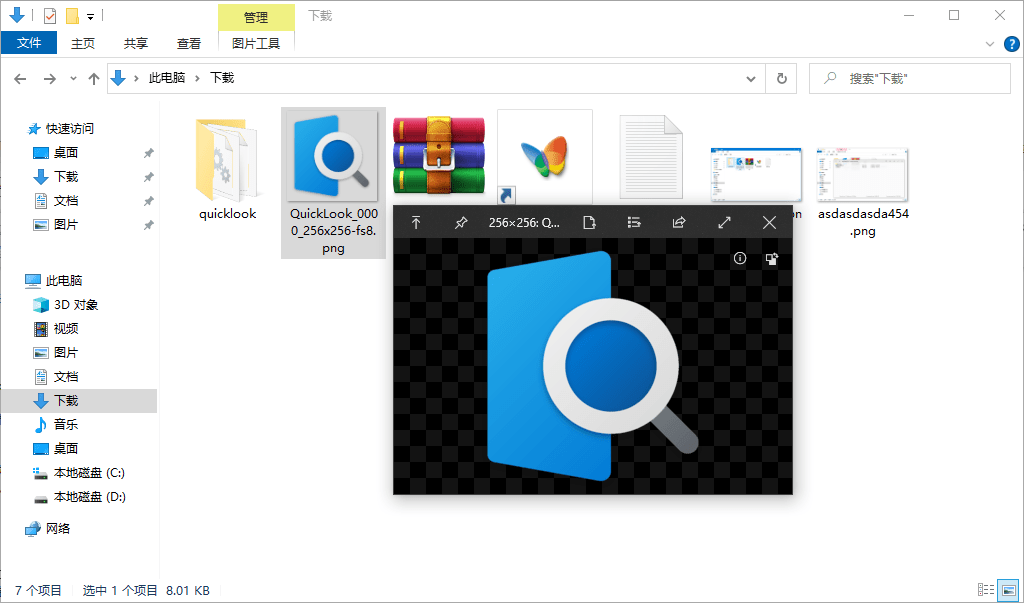
Task: Switch to the 查看 ribbon tab
Action: (x=189, y=43)
